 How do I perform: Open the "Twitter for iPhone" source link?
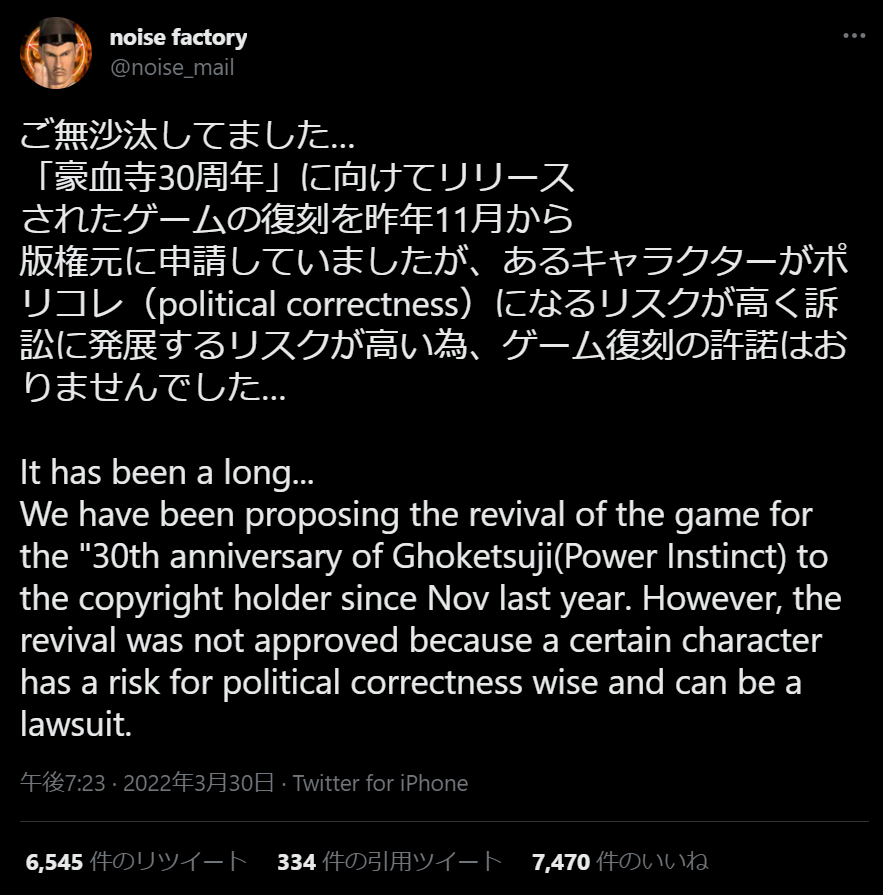tap(380, 783)
